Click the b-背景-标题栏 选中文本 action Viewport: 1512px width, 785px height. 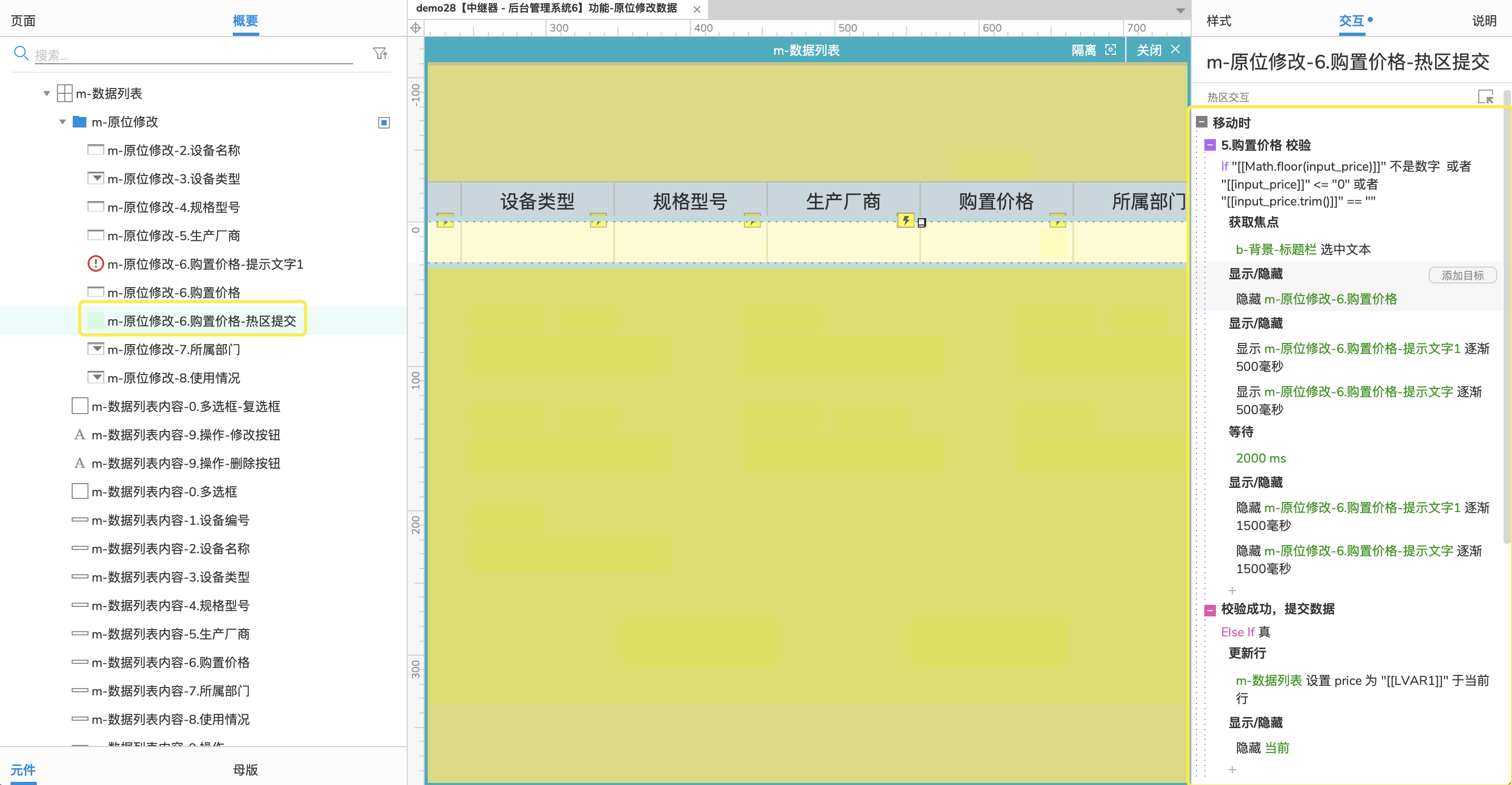point(1303,250)
